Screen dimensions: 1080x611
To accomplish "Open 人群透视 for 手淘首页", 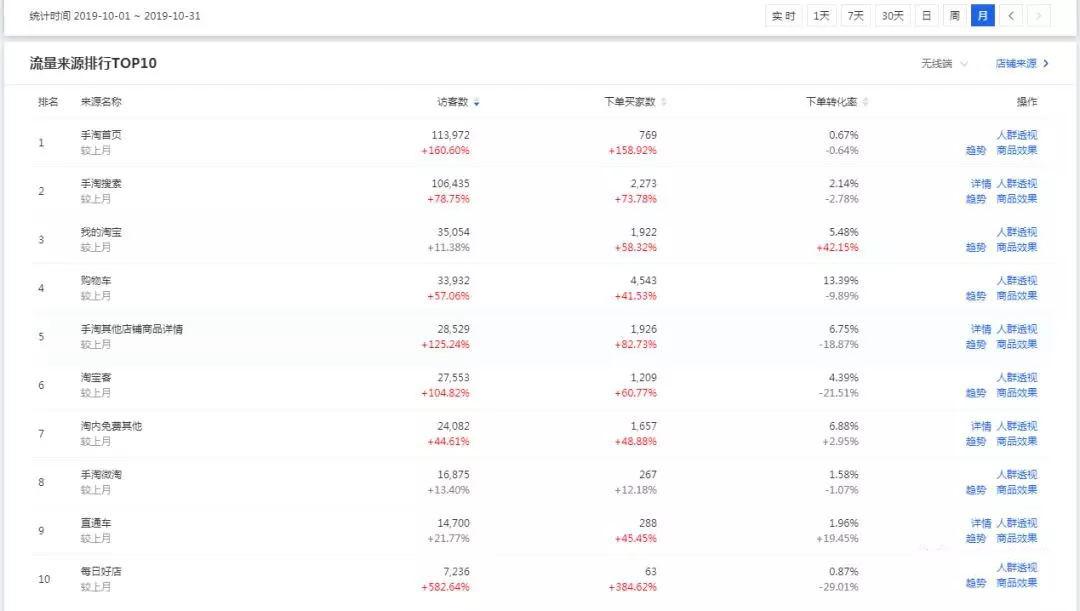I will click(x=1017, y=135).
